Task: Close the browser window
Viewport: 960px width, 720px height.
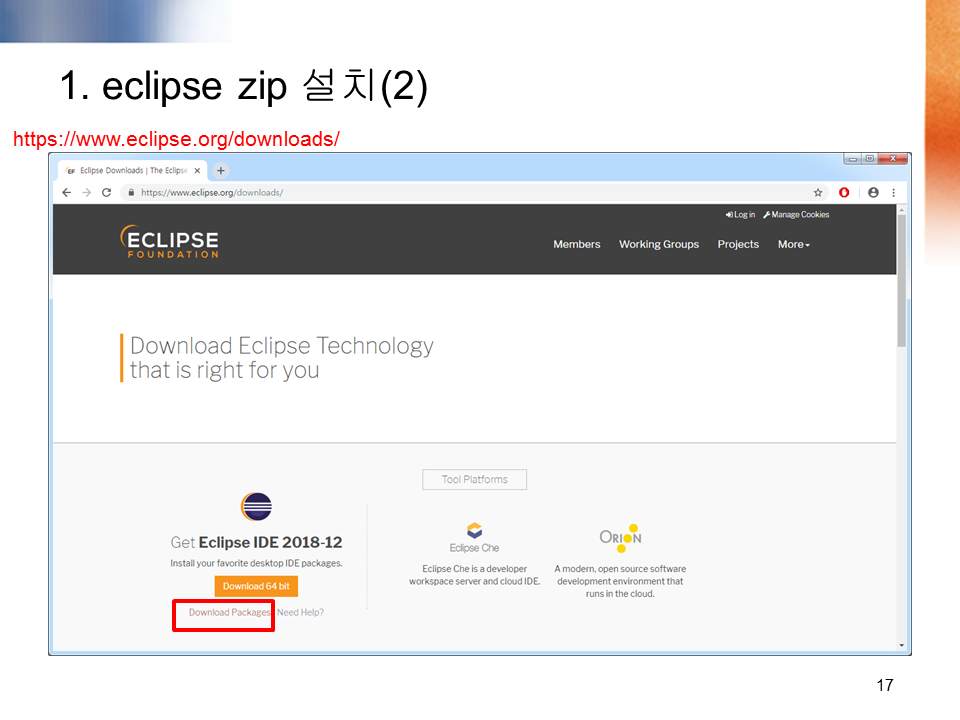Action: tap(893, 159)
